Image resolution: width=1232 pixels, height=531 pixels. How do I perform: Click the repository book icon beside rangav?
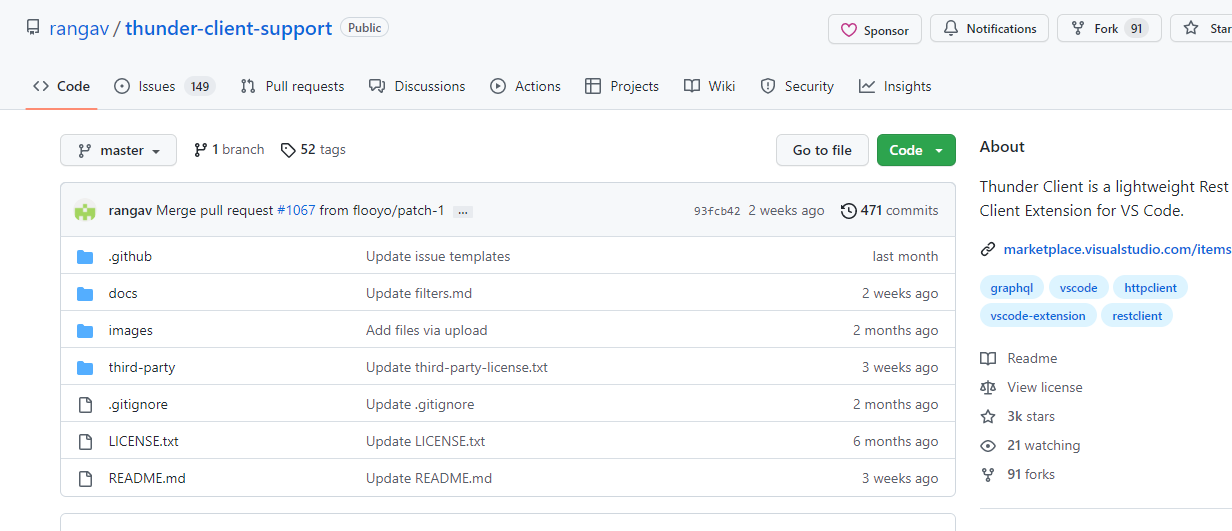coord(34,28)
